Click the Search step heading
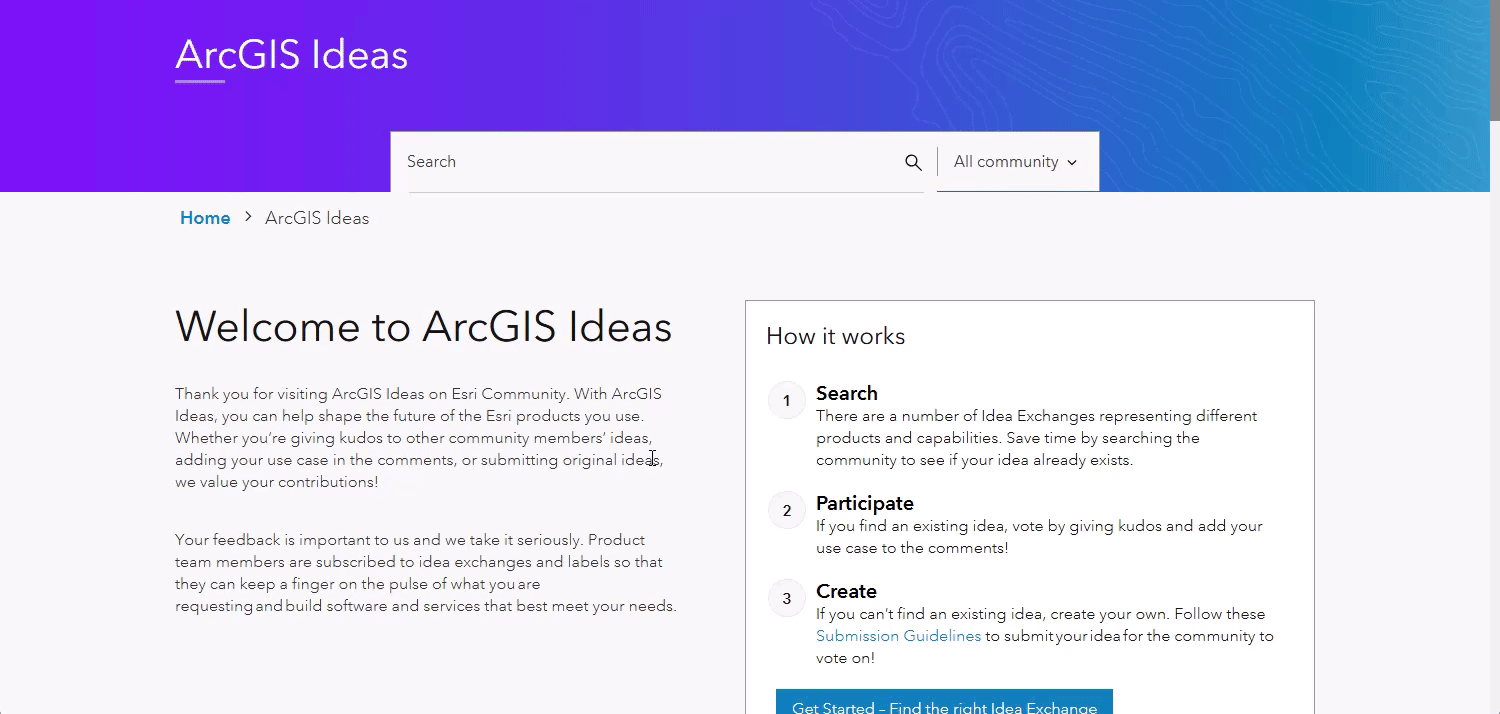1500x714 pixels. (847, 393)
